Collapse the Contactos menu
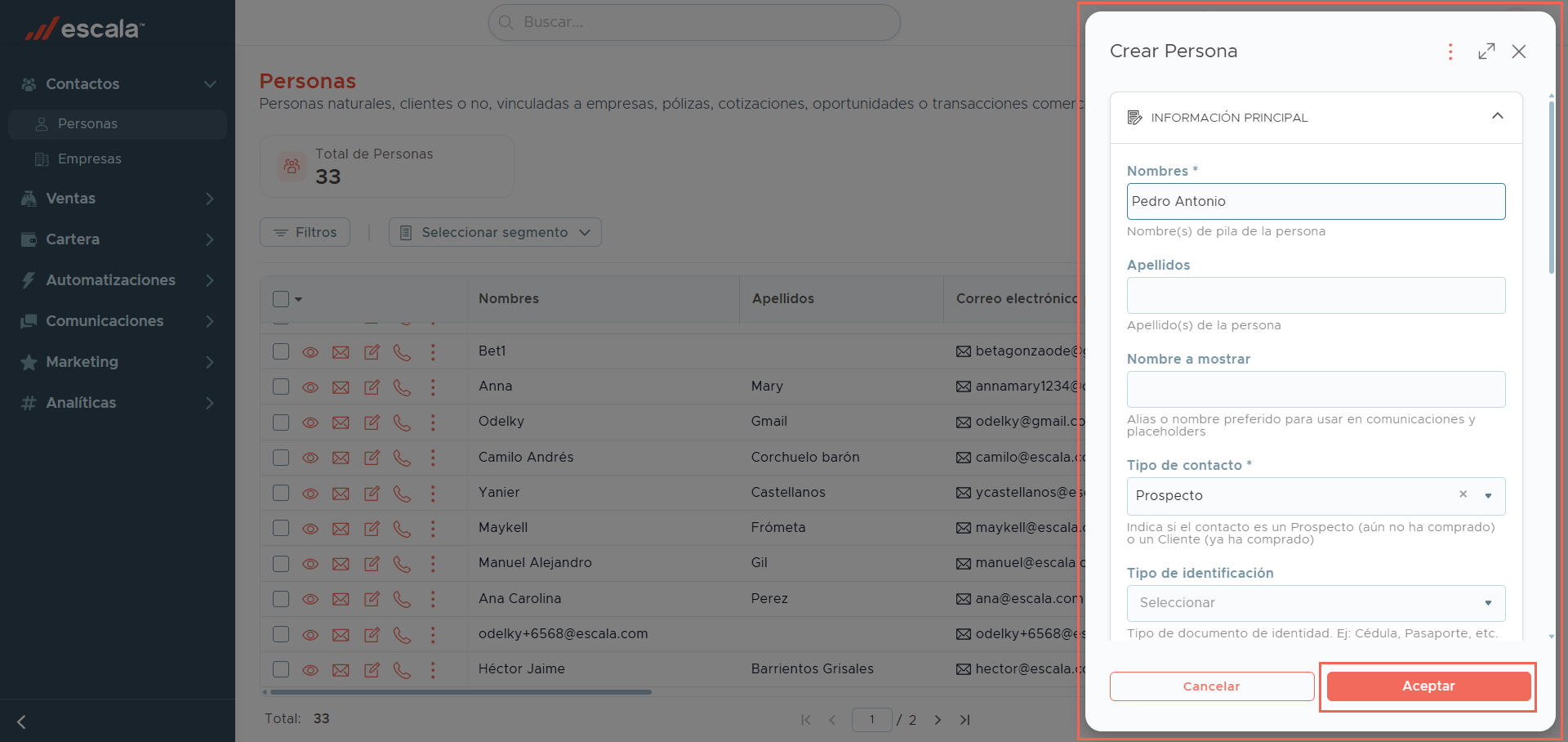1568x742 pixels. [210, 84]
